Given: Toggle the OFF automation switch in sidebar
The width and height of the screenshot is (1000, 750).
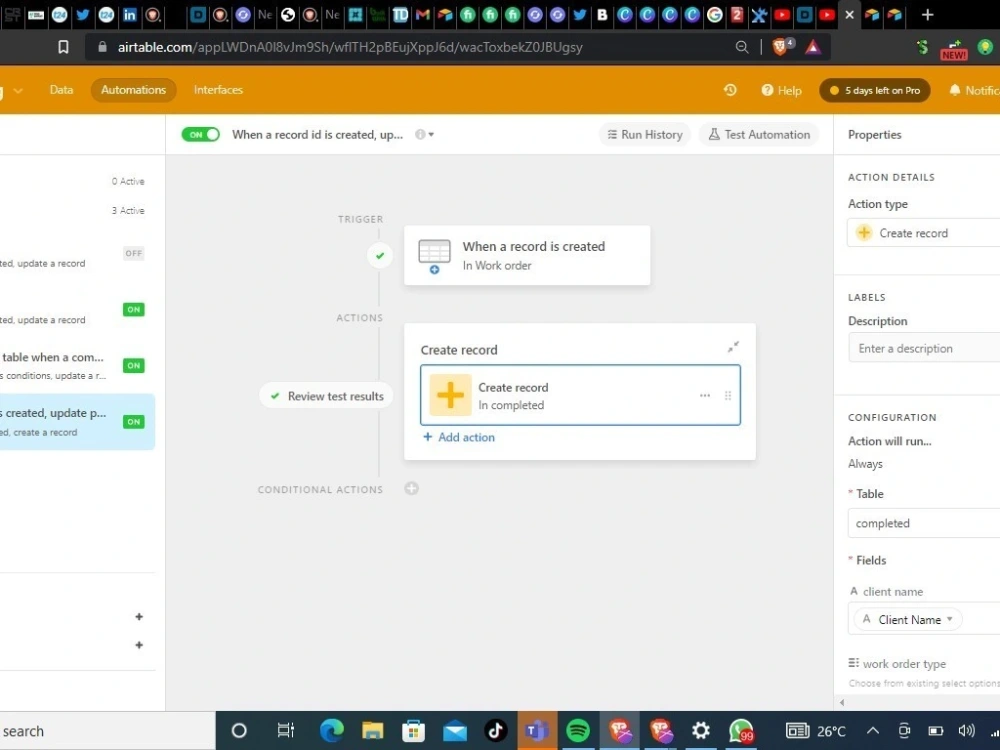Looking at the screenshot, I should [x=133, y=253].
